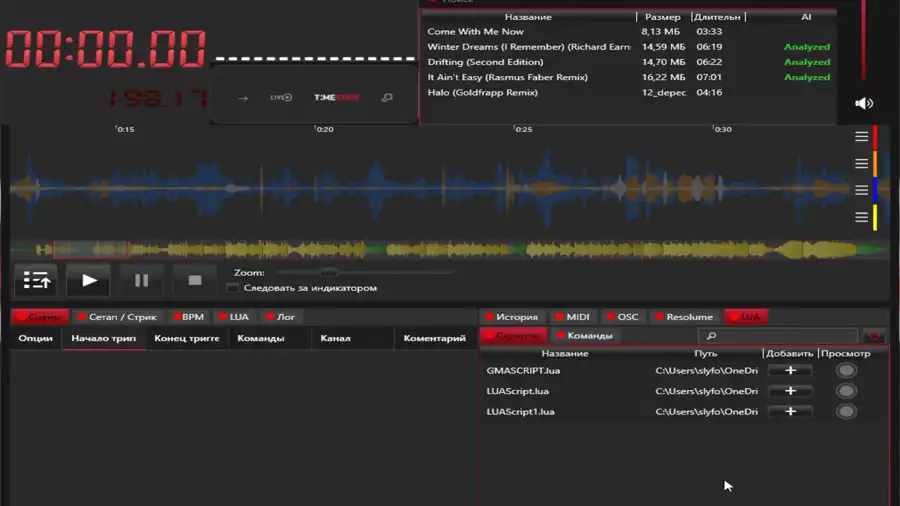Enable the Следовать за индикатором checkbox
900x506 pixels.
(x=233, y=288)
